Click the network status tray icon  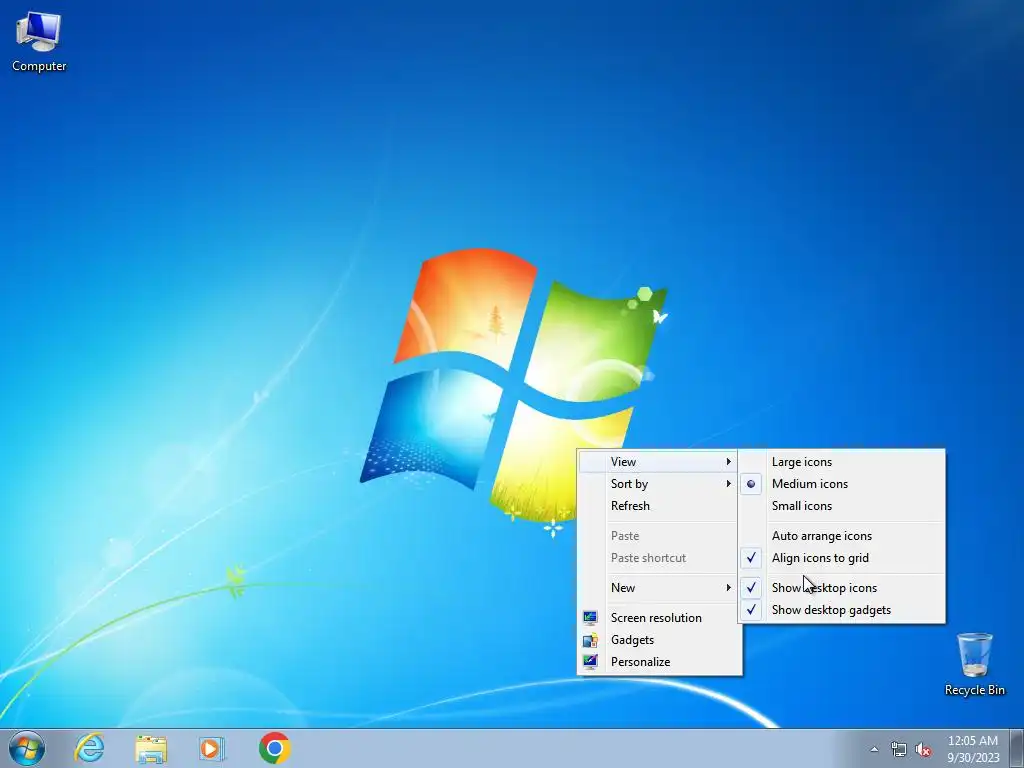[x=899, y=749]
